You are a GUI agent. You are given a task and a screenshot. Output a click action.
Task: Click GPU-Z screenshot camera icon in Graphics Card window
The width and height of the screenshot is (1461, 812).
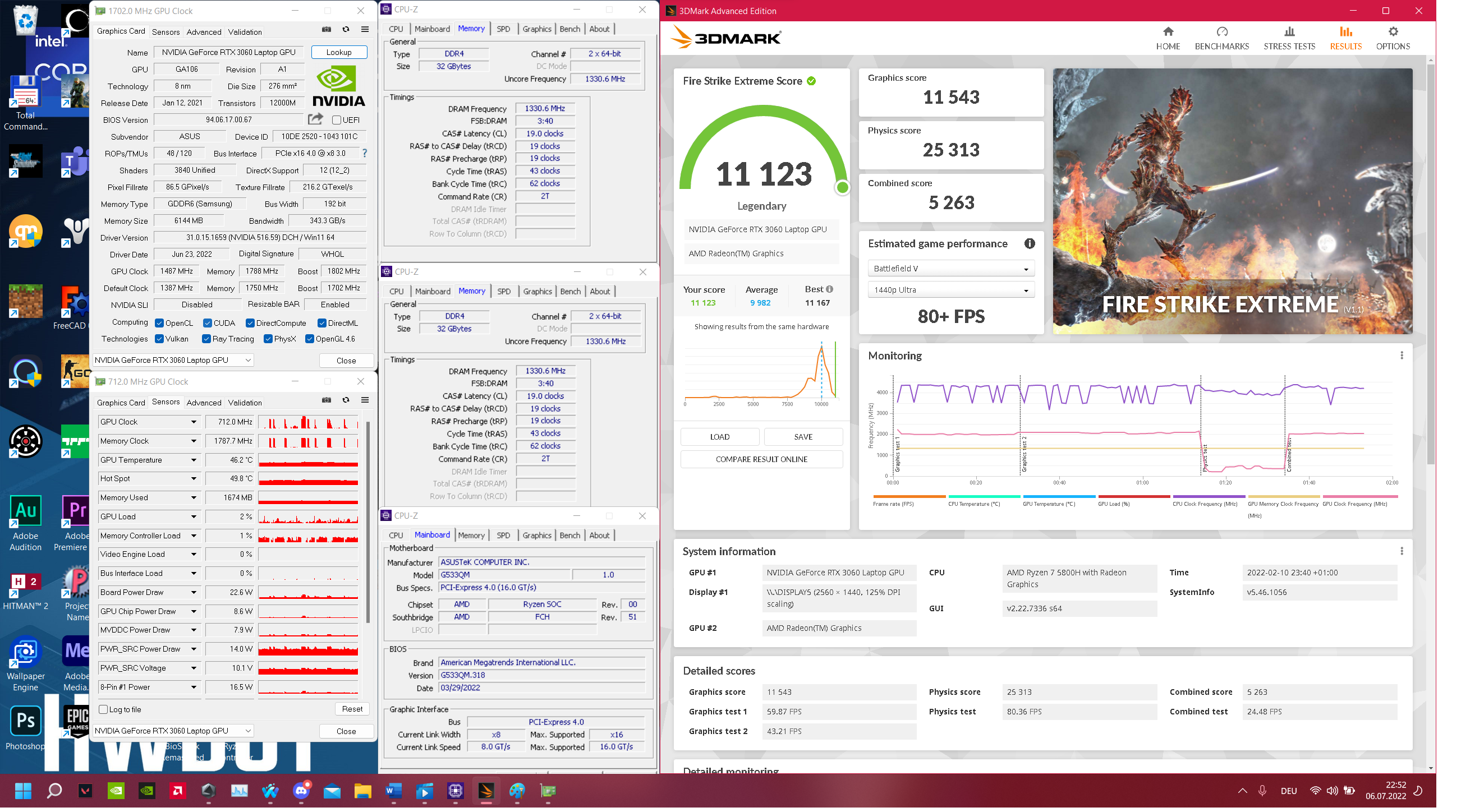[326, 30]
